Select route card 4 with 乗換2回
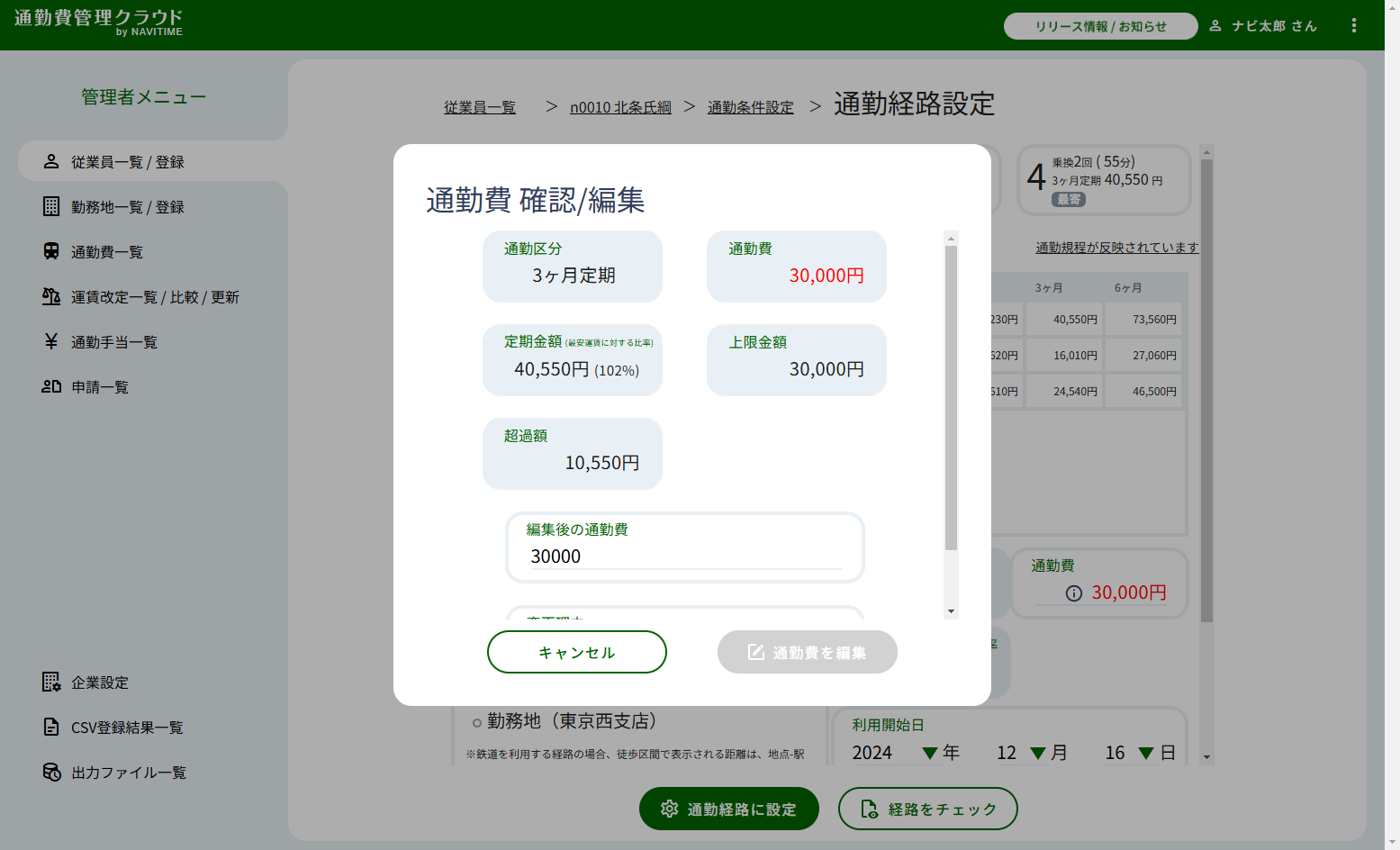 point(1105,180)
